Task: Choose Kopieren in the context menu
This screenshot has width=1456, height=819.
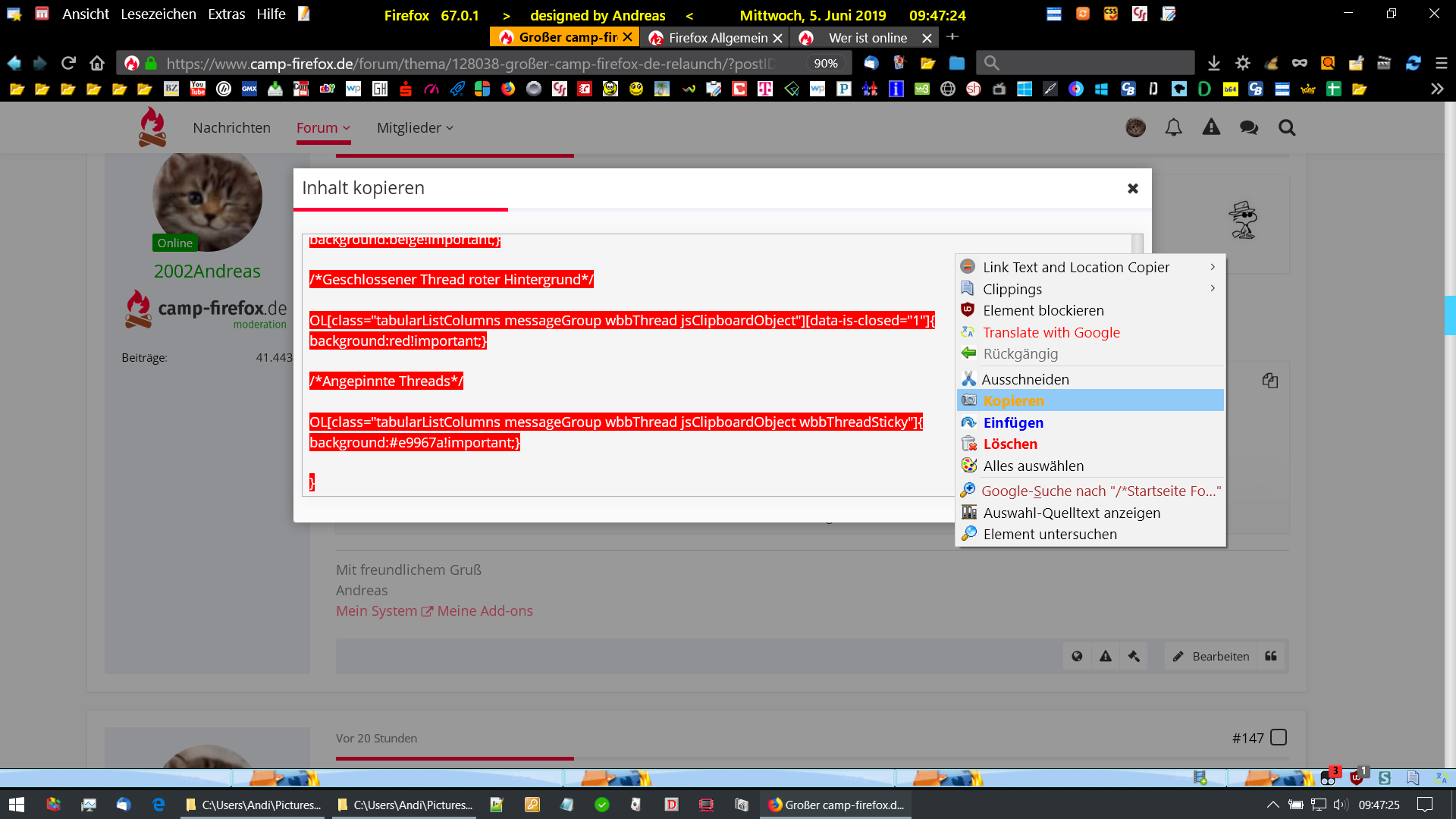Action: point(1013,400)
